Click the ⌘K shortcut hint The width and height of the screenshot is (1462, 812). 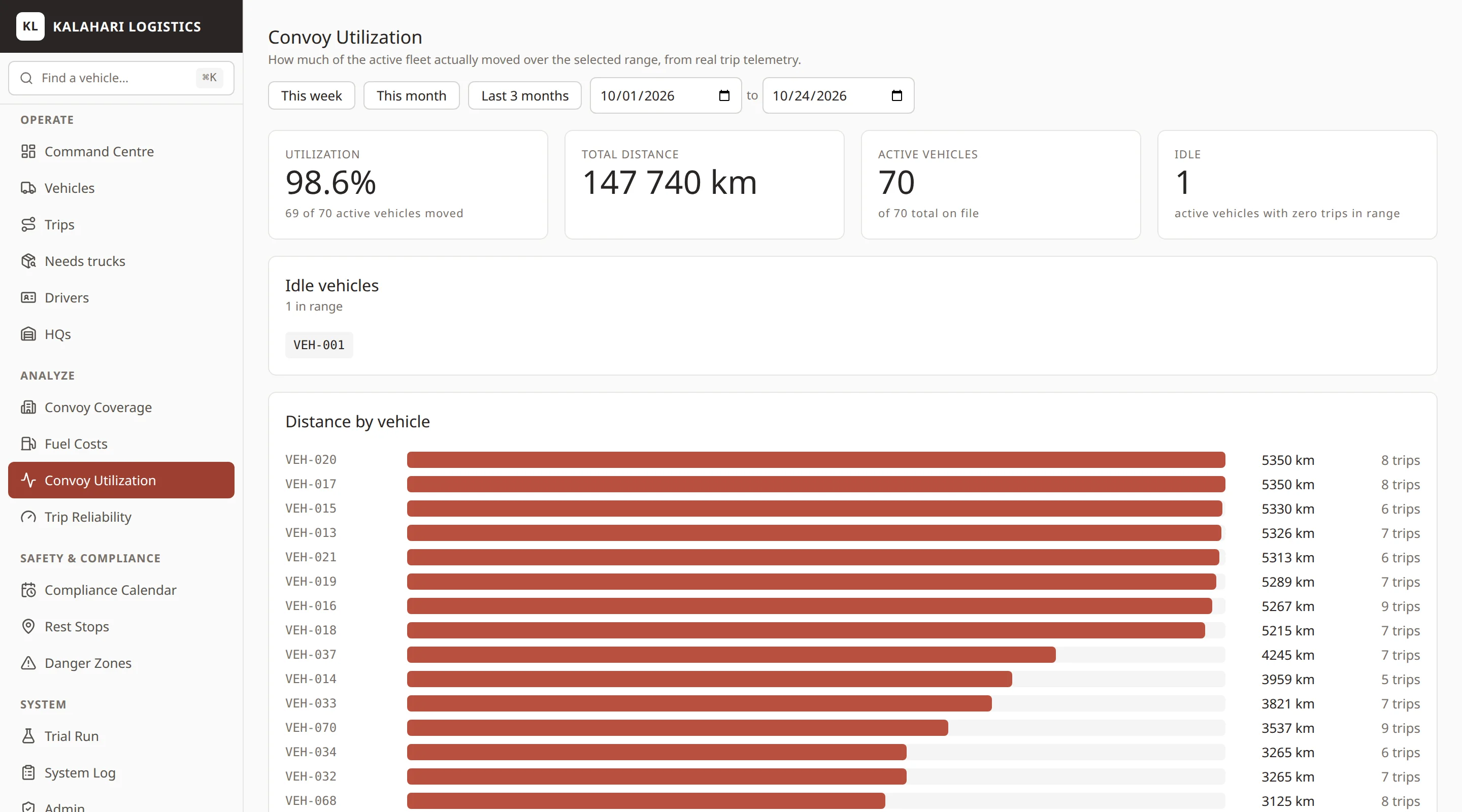click(210, 78)
